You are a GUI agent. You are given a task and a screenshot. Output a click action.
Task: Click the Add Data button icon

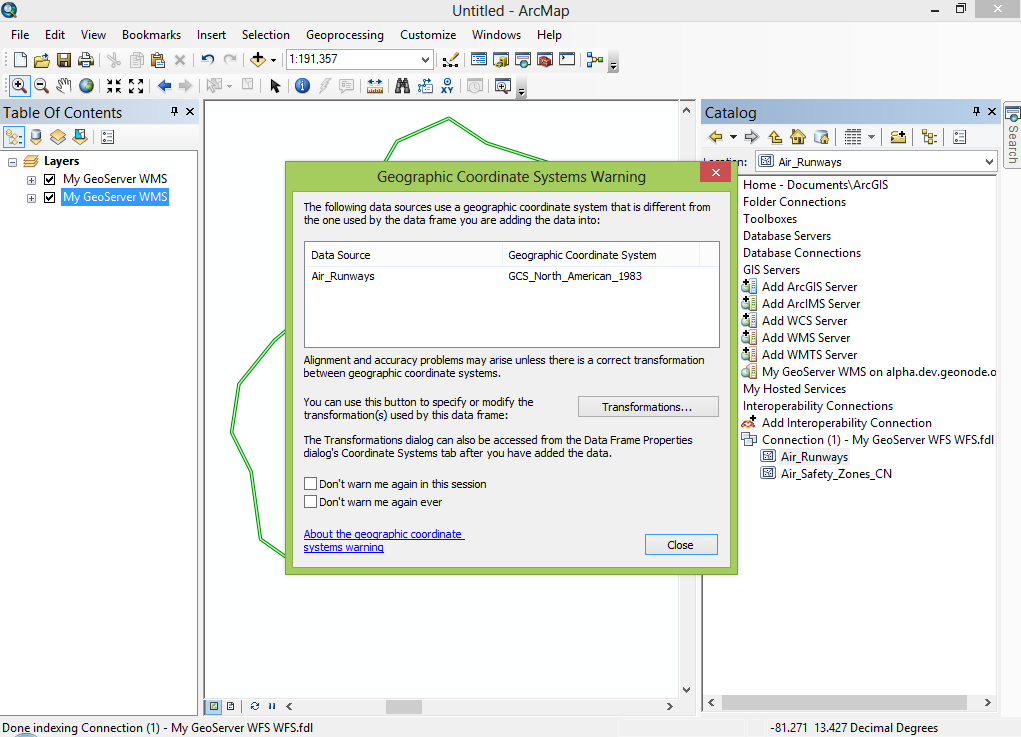258,60
